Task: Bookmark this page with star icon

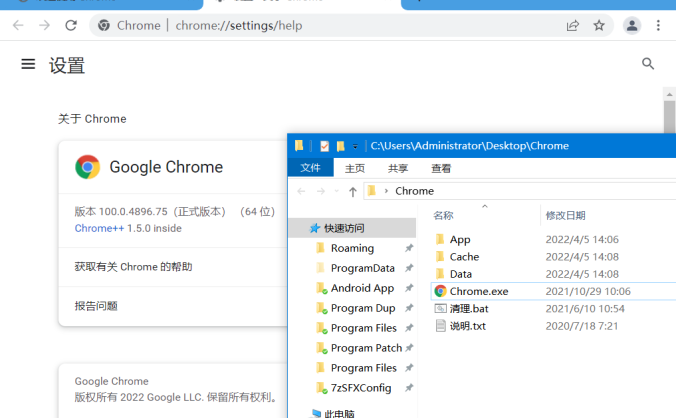Action: [x=599, y=25]
